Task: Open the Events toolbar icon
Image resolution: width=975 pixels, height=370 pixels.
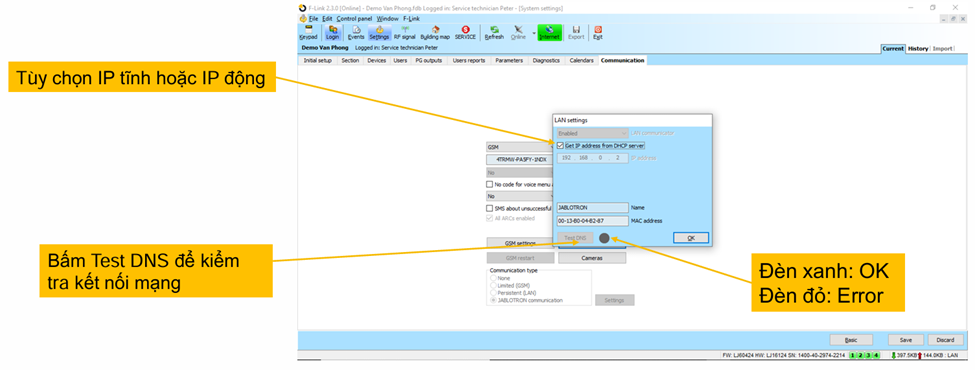Action: coord(356,33)
